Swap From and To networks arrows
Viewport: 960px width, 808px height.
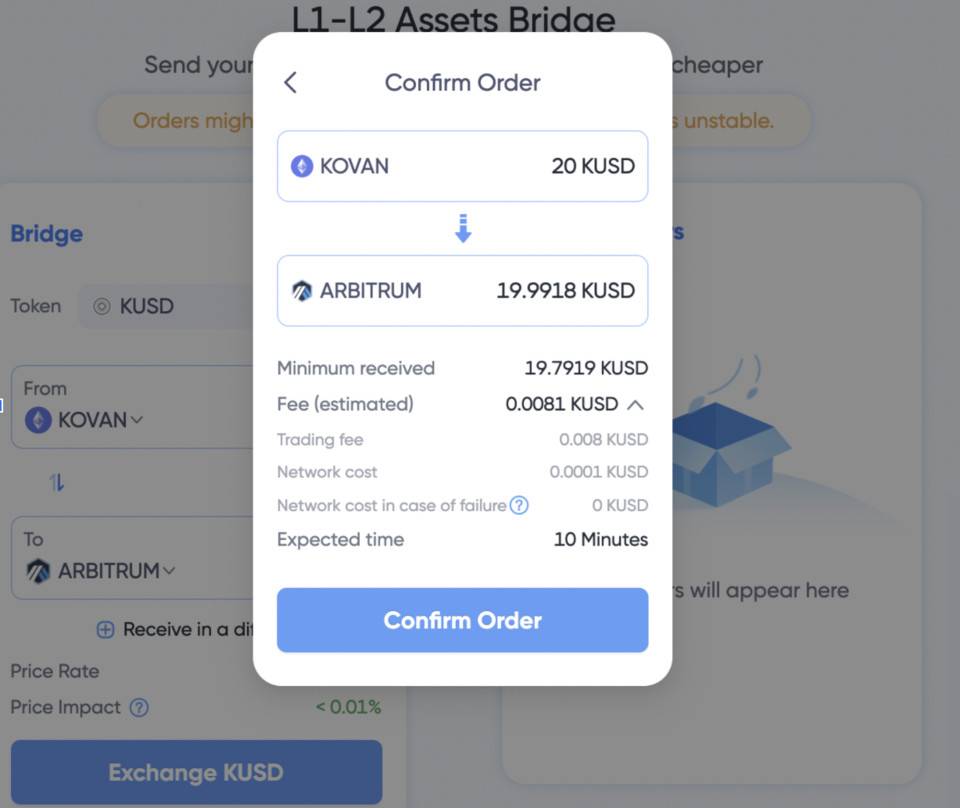coord(57,483)
